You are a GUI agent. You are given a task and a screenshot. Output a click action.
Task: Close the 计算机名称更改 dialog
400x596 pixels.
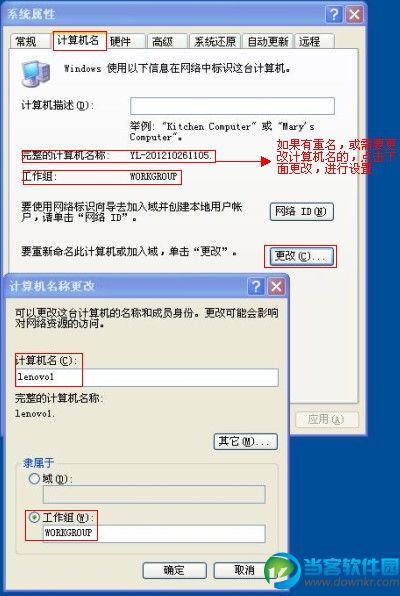coord(276,287)
